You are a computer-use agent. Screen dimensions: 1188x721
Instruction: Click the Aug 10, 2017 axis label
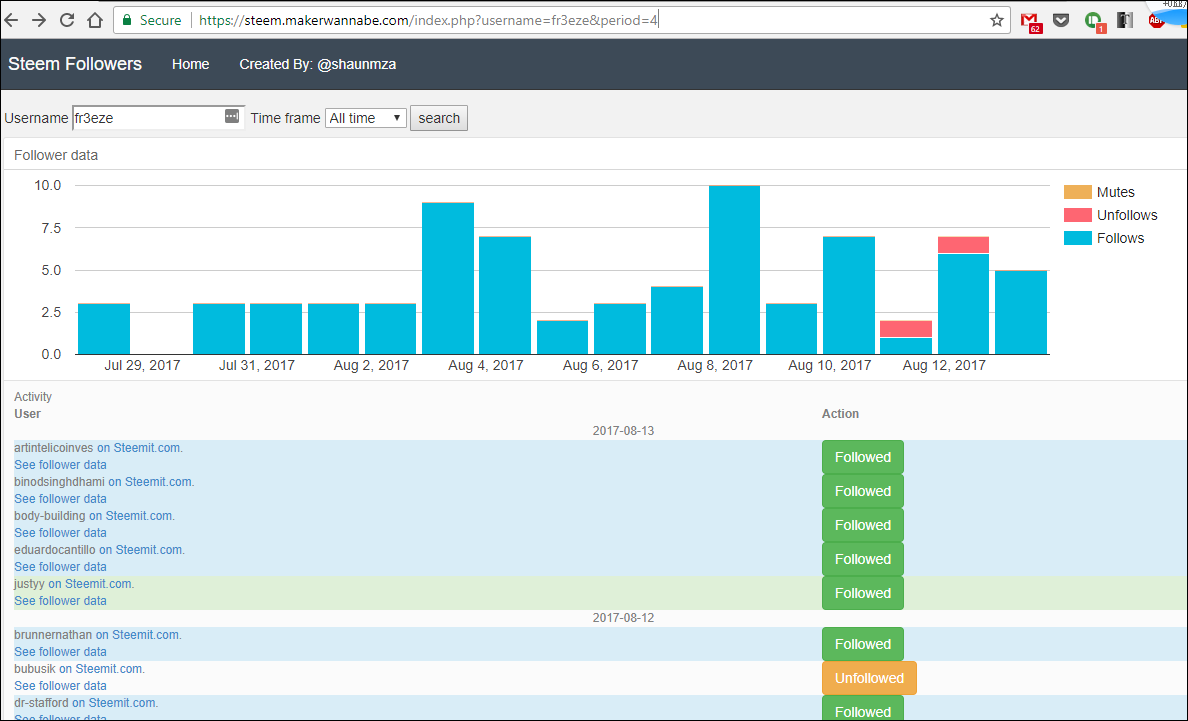[x=830, y=366]
